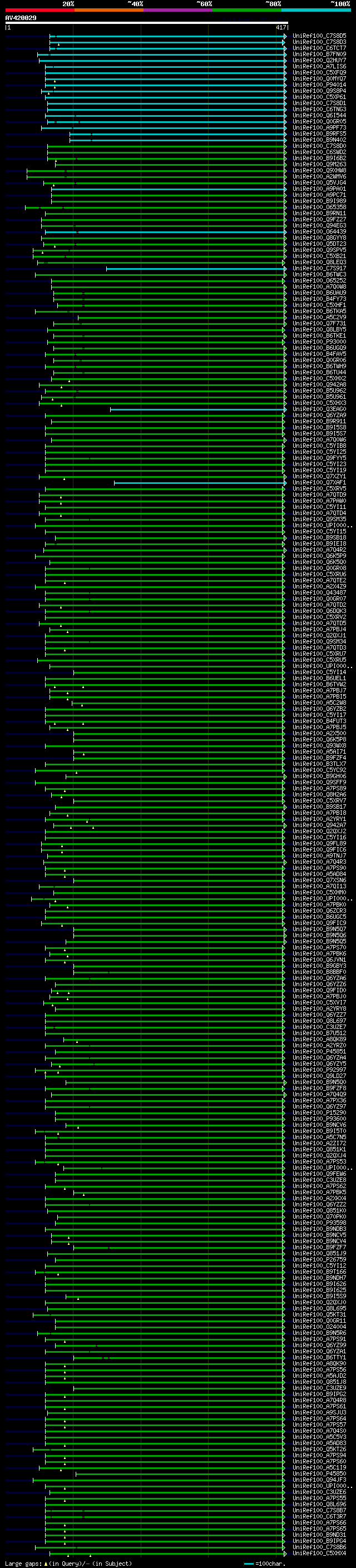356x1568 pixels.
Task: Select the UniRef100_C7S8D0 label
Action: point(319,146)
